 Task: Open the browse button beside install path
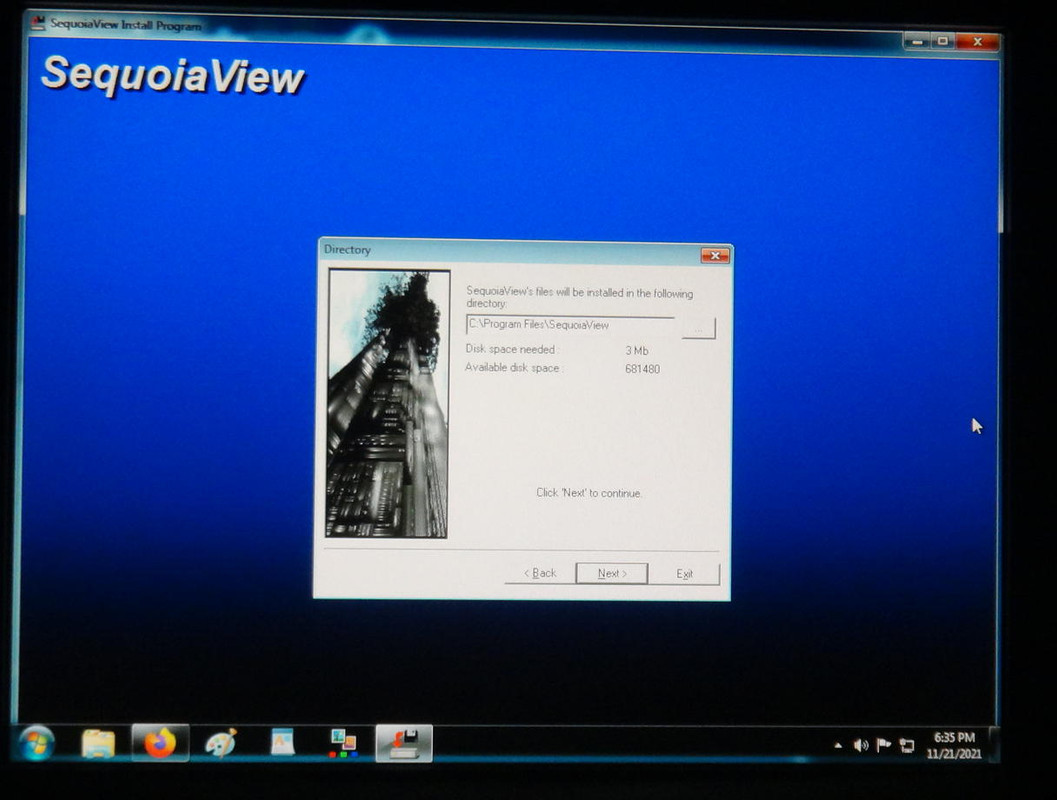coord(698,329)
